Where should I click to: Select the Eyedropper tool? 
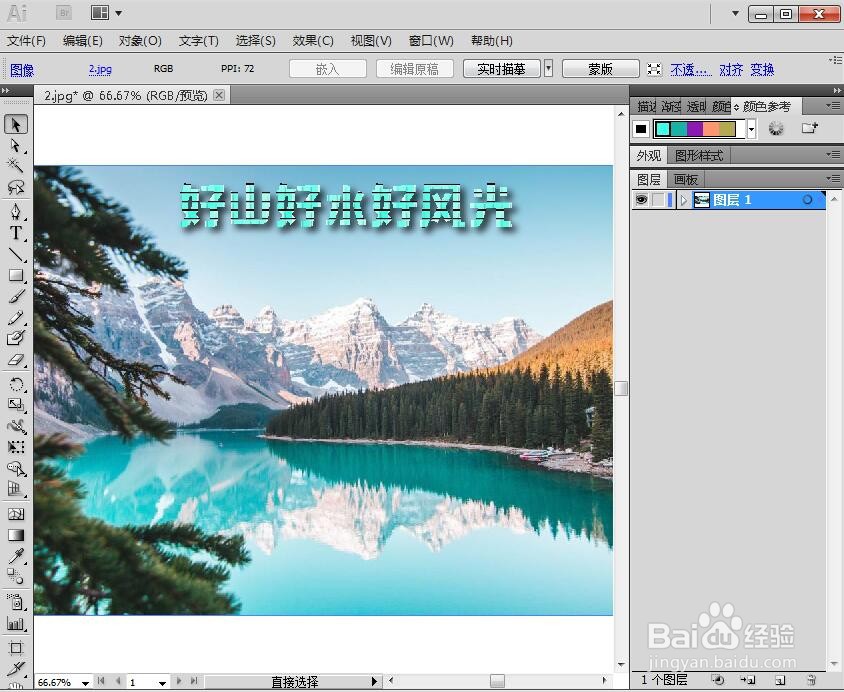click(16, 554)
